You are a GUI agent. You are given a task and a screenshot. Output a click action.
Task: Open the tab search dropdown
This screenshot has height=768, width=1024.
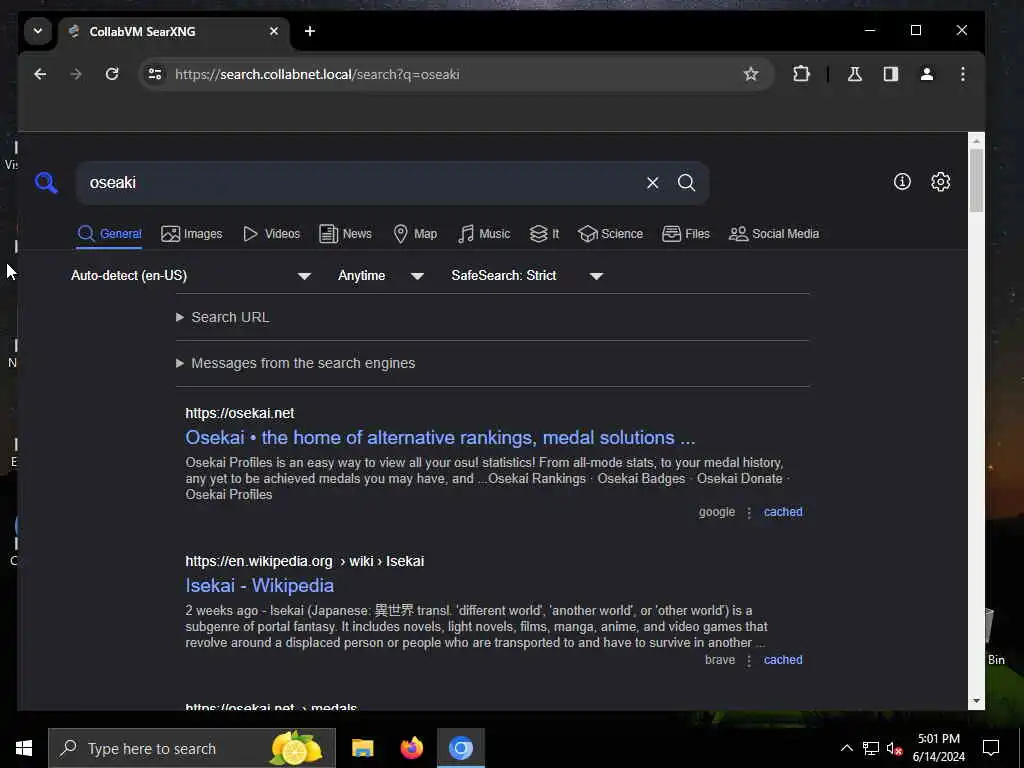coord(38,31)
